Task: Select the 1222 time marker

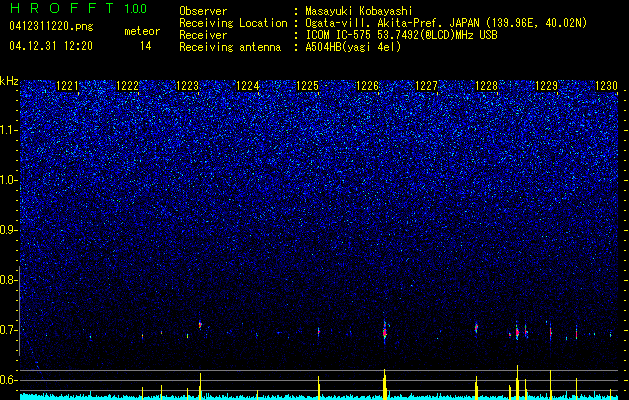Action: pyautogui.click(x=127, y=86)
